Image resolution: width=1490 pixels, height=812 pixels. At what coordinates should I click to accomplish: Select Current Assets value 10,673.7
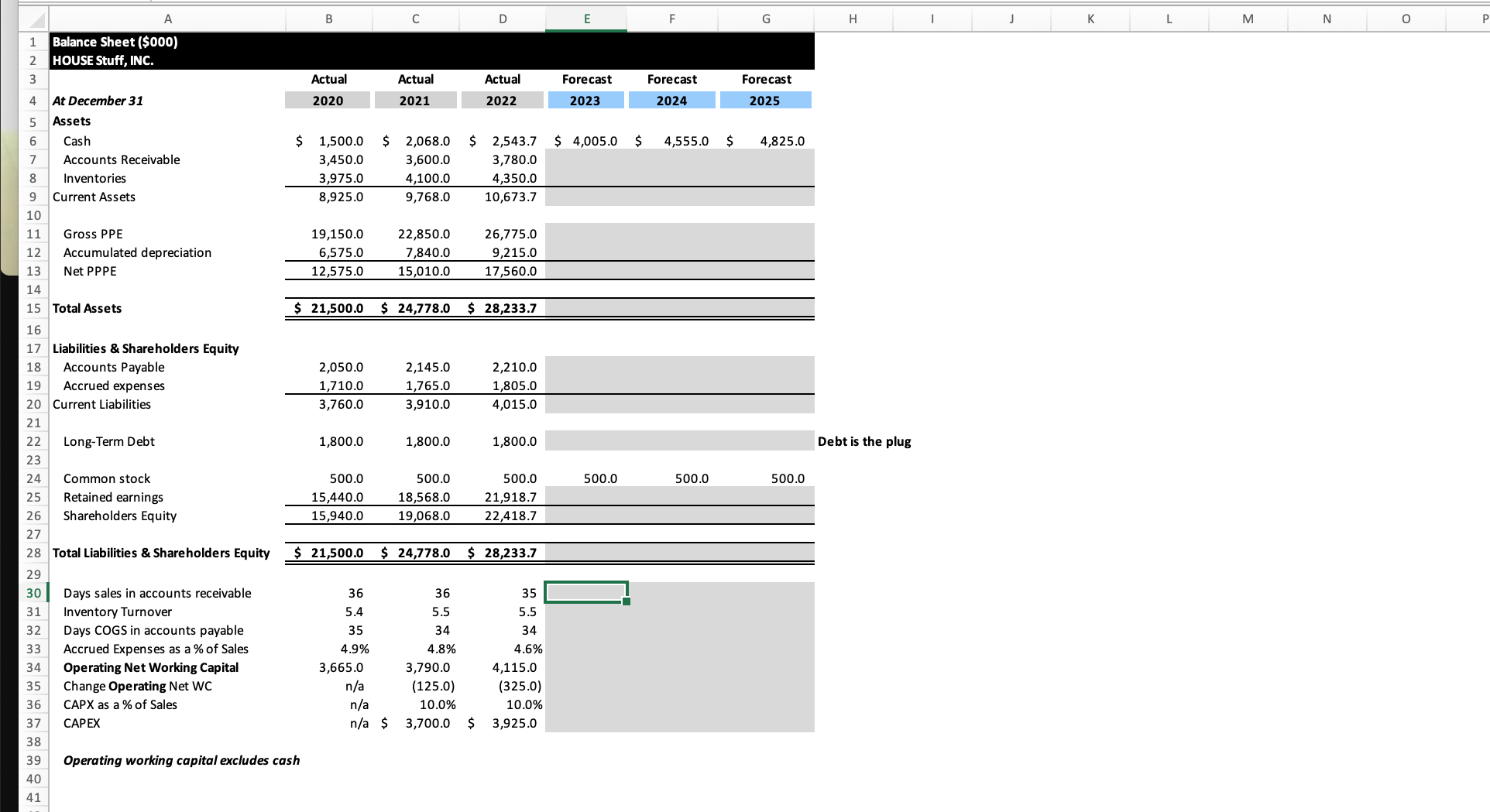[510, 197]
